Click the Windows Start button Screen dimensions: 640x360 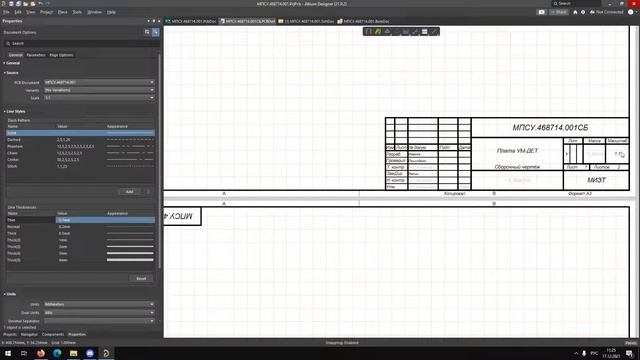point(8,353)
